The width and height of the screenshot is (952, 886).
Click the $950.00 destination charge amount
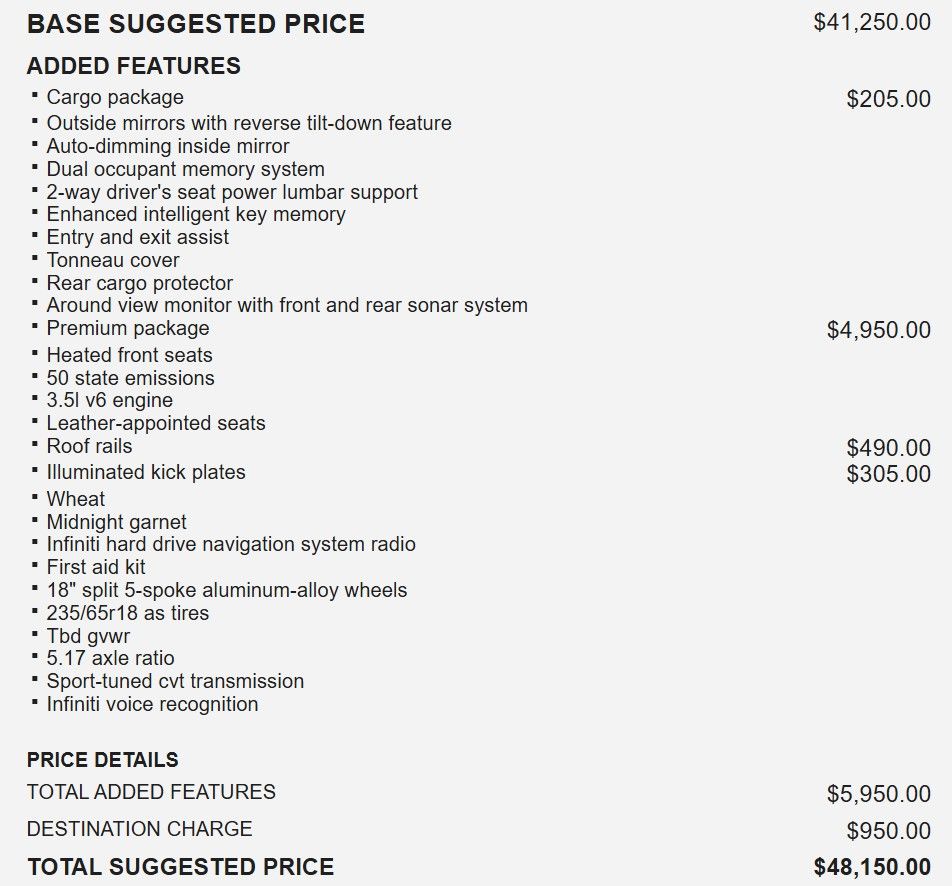point(888,831)
